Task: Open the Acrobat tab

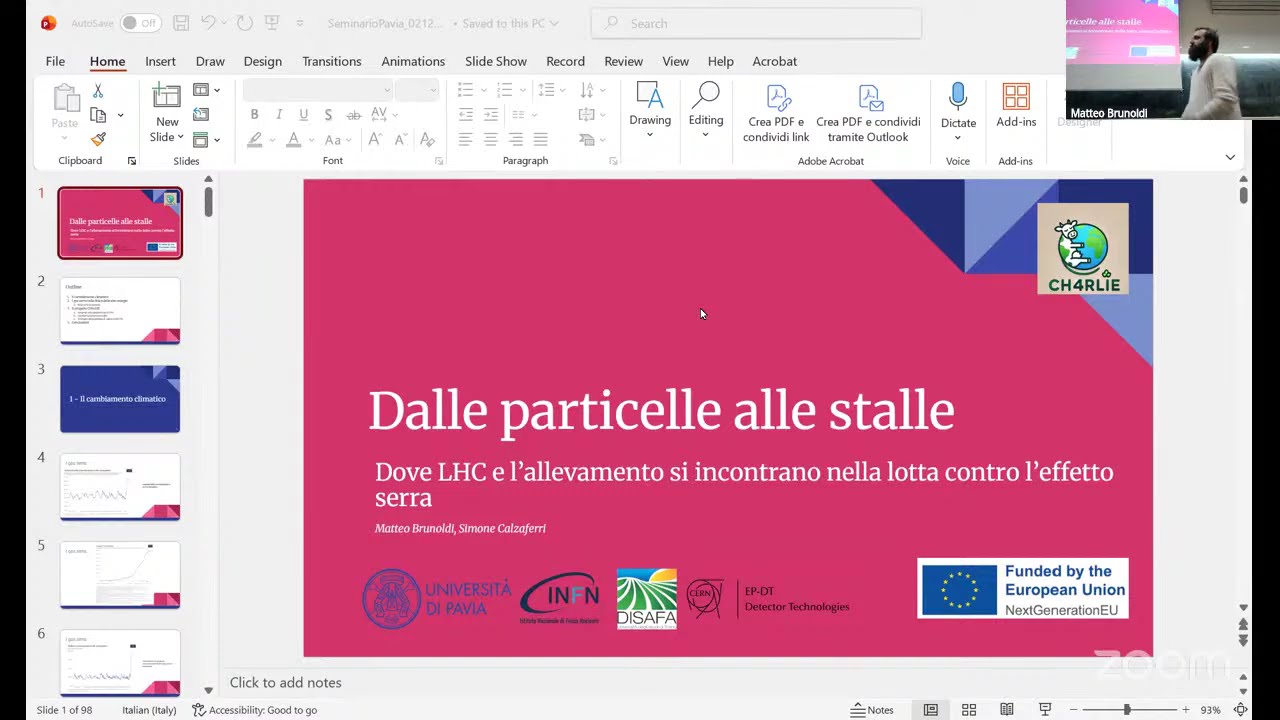Action: [x=775, y=61]
